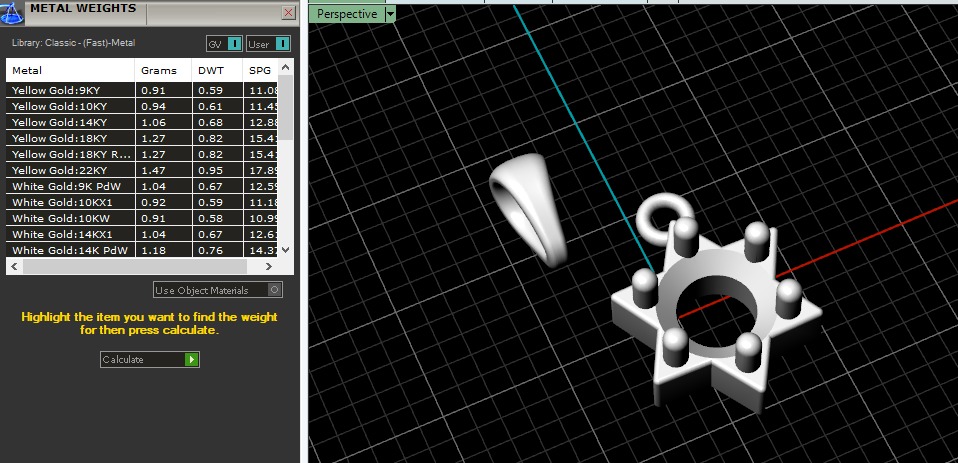
Task: Click the 1.06 grams value cell
Action: pyautogui.click(x=163, y=122)
